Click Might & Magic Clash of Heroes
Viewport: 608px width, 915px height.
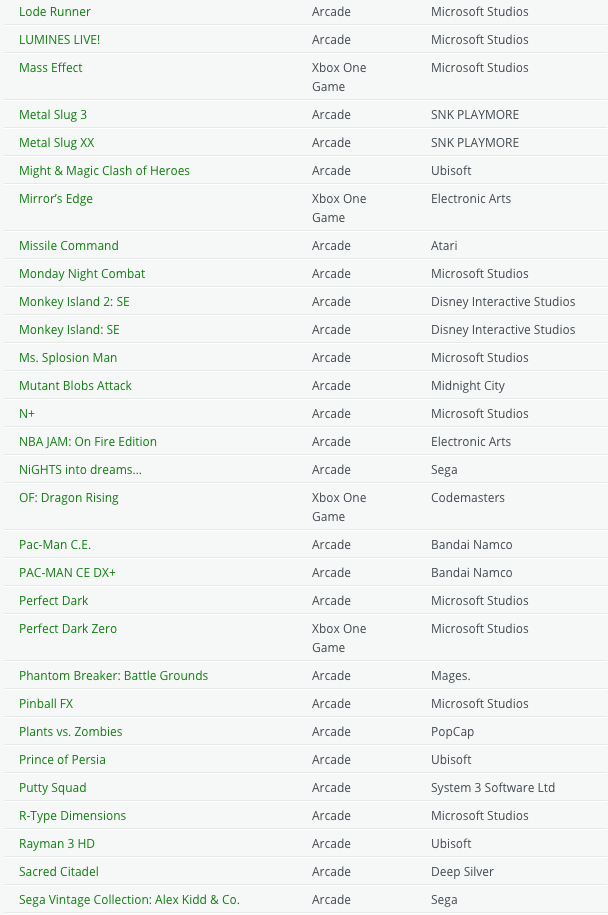(104, 170)
